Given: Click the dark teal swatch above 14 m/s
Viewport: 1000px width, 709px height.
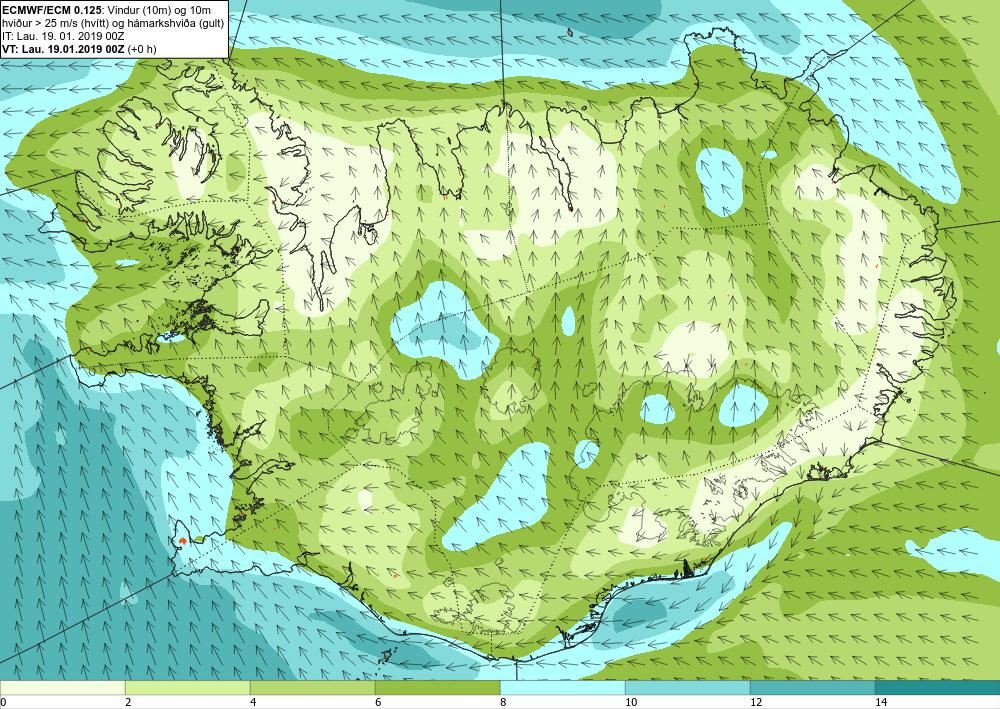Looking at the screenshot, I should tap(938, 688).
